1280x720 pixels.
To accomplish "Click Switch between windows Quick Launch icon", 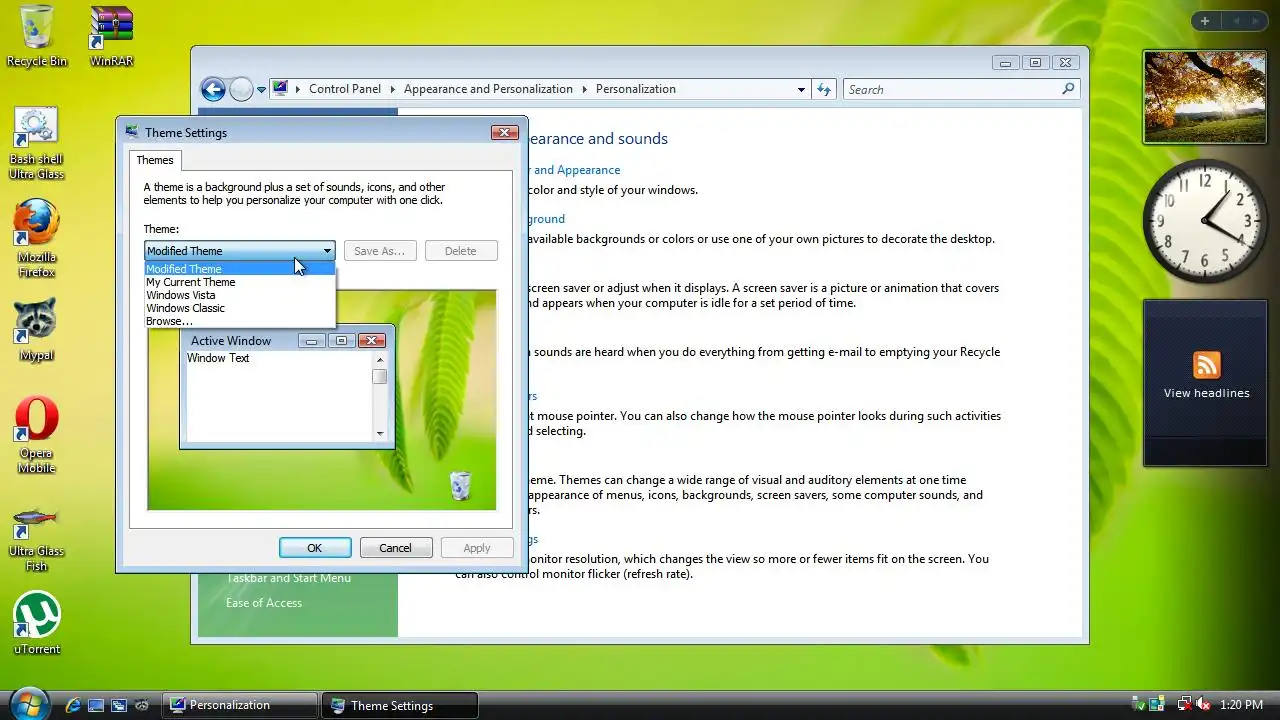I will (x=119, y=705).
